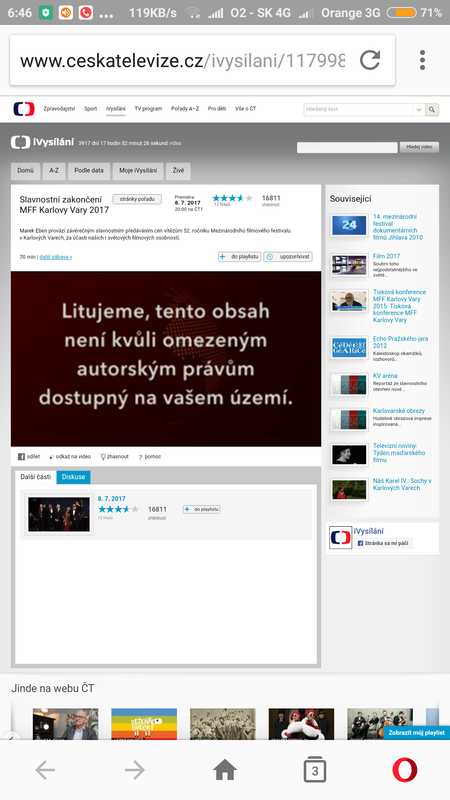Click the ČT24 thumbnail in Související
The image size is (450, 800).
[349, 225]
